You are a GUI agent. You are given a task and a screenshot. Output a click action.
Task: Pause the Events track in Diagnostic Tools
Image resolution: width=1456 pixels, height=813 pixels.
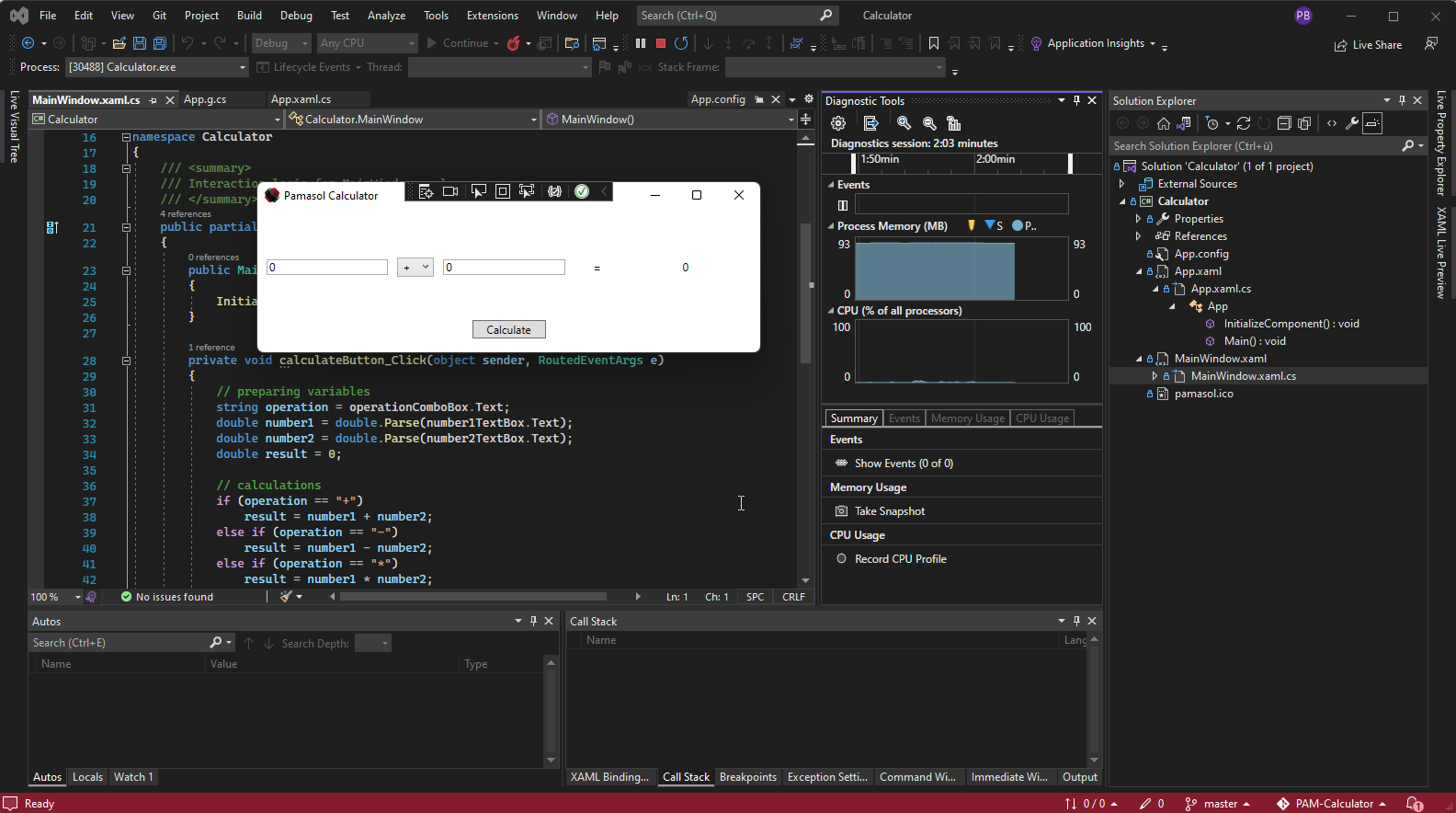pos(843,205)
